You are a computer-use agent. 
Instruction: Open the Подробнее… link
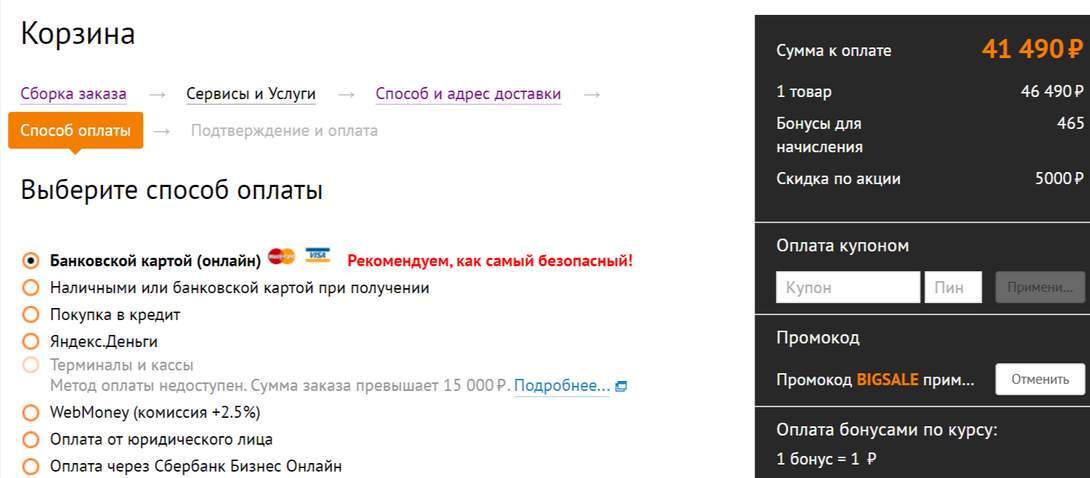tap(562, 386)
